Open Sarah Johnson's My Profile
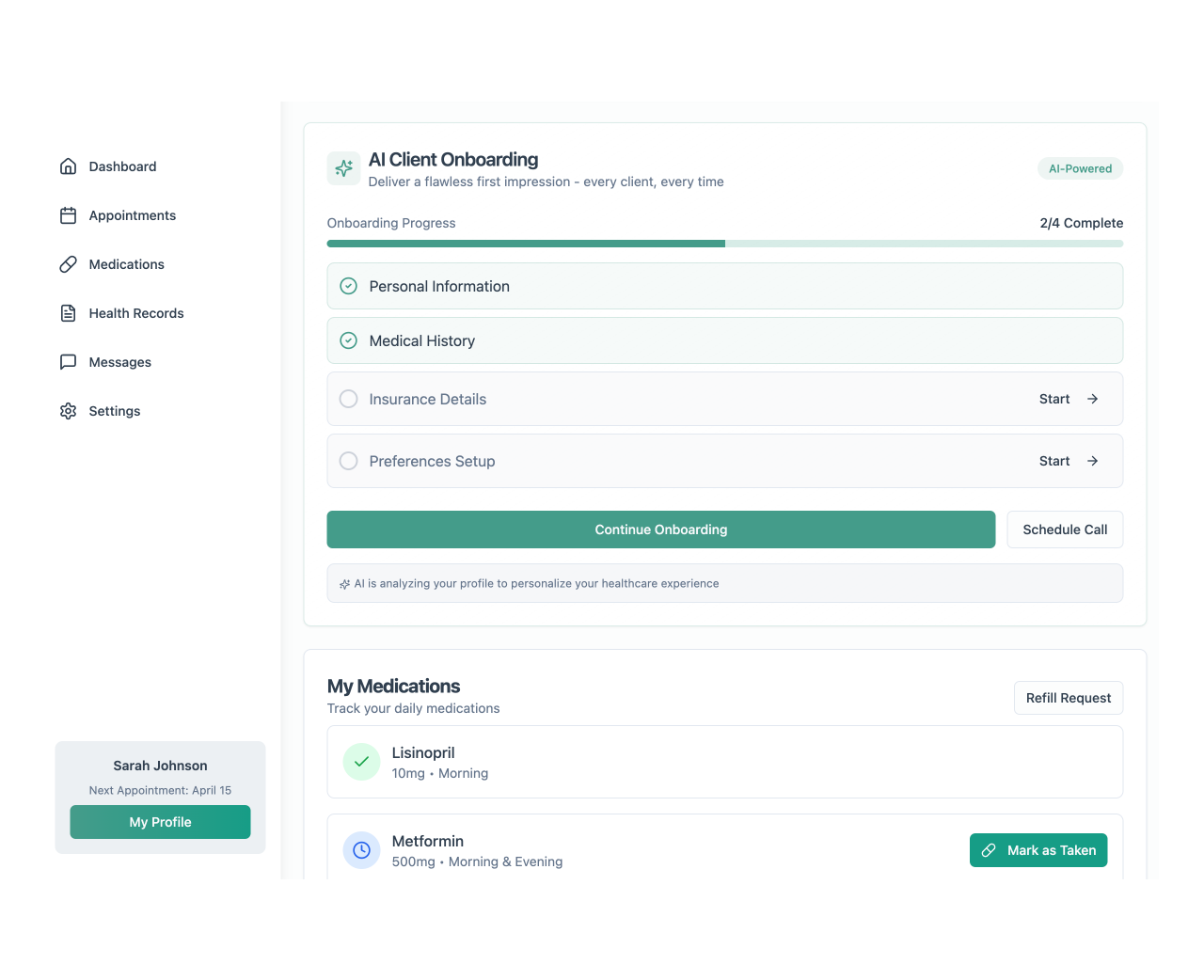The width and height of the screenshot is (1204, 980). click(160, 821)
